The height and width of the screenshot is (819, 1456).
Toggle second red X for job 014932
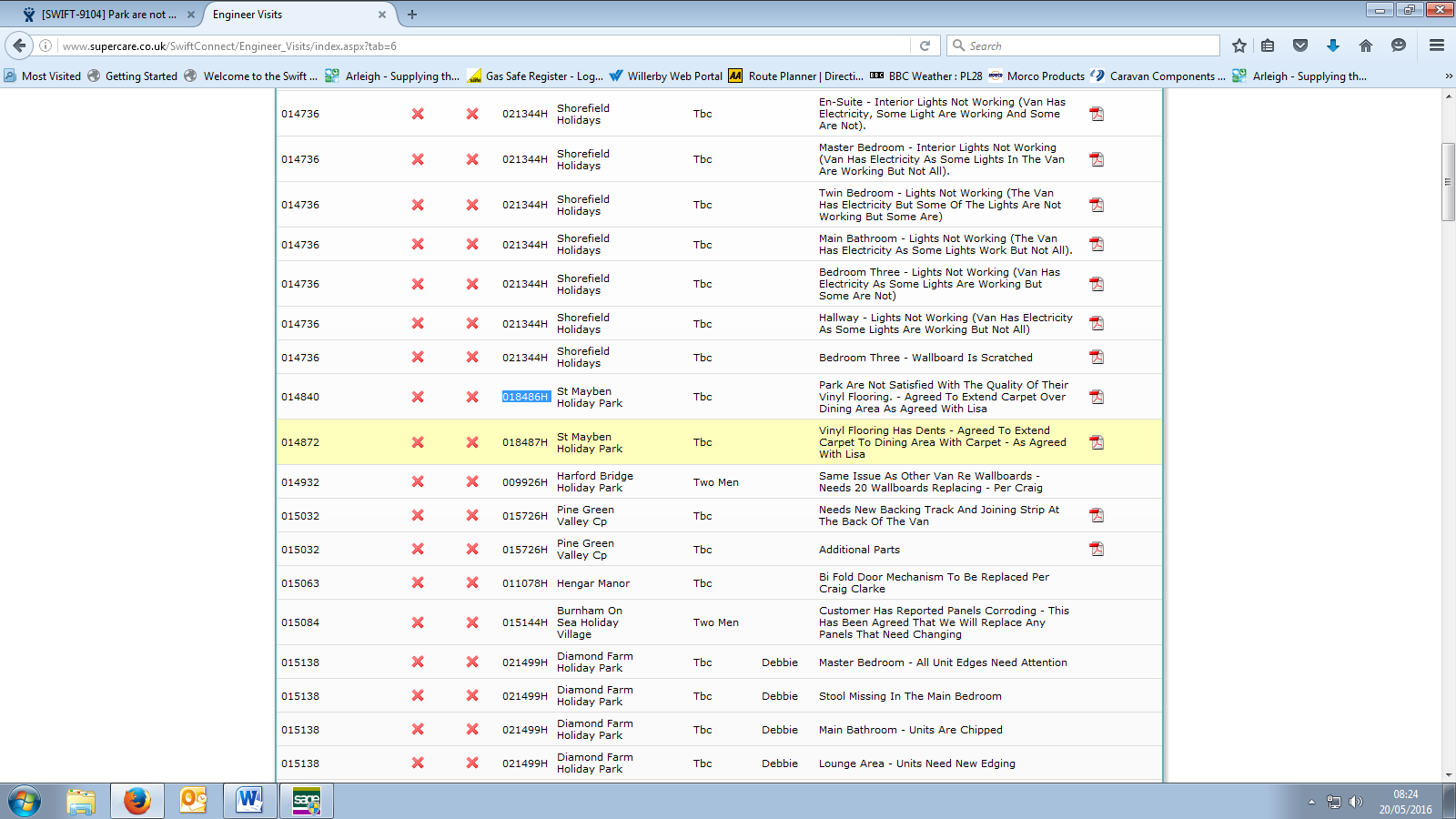point(472,482)
